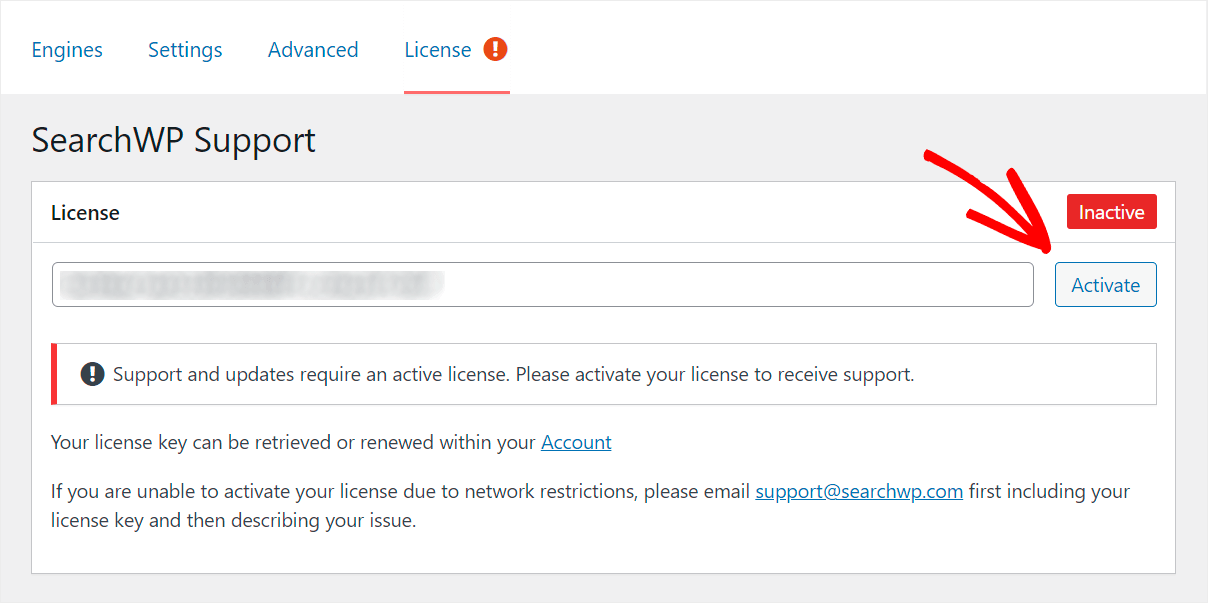Click the red underline beneath the License tab

tap(457, 92)
